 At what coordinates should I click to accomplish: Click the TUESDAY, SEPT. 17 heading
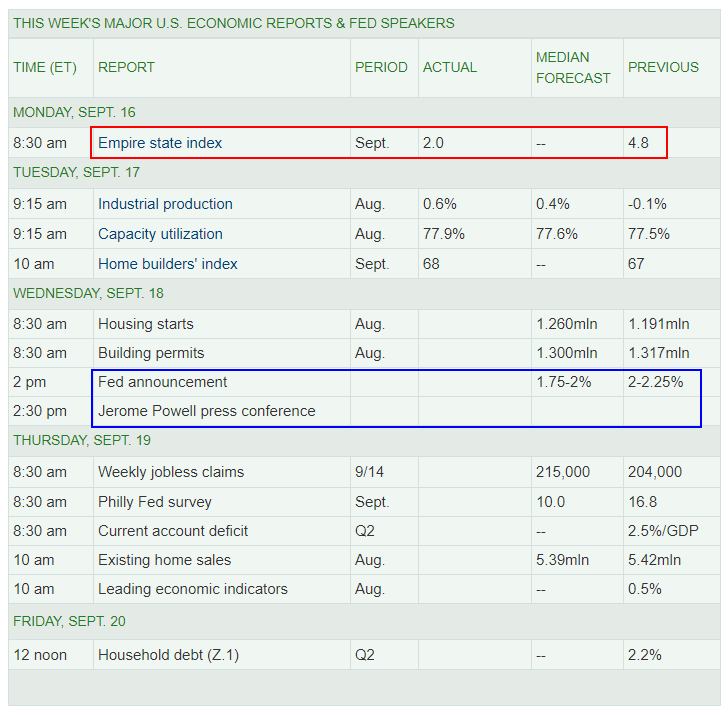click(76, 173)
